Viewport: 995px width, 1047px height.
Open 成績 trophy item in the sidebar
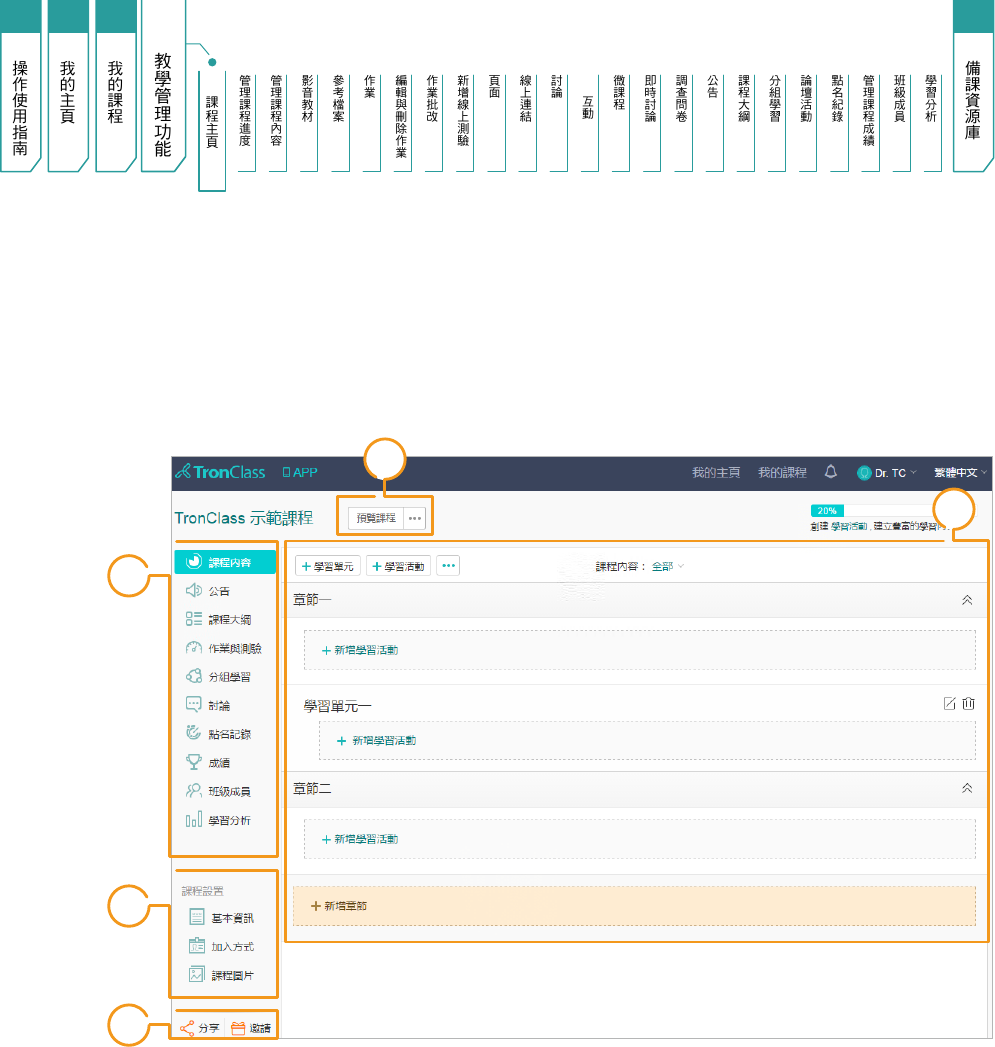click(x=208, y=763)
